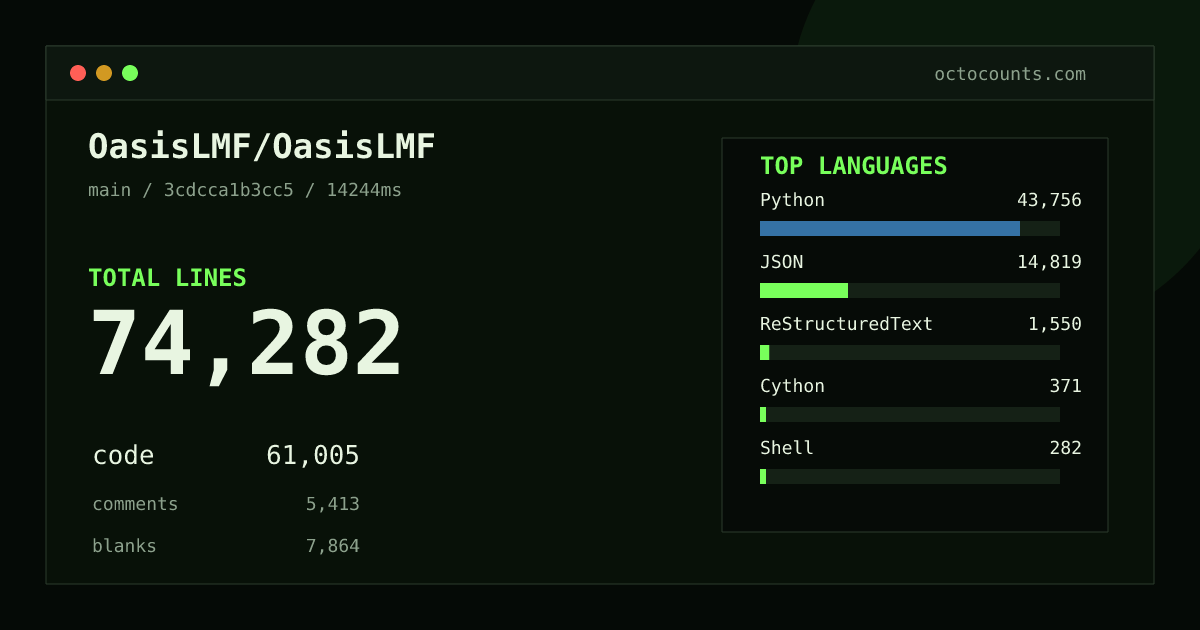Select the code count 61,005
1200x630 pixels.
click(313, 456)
